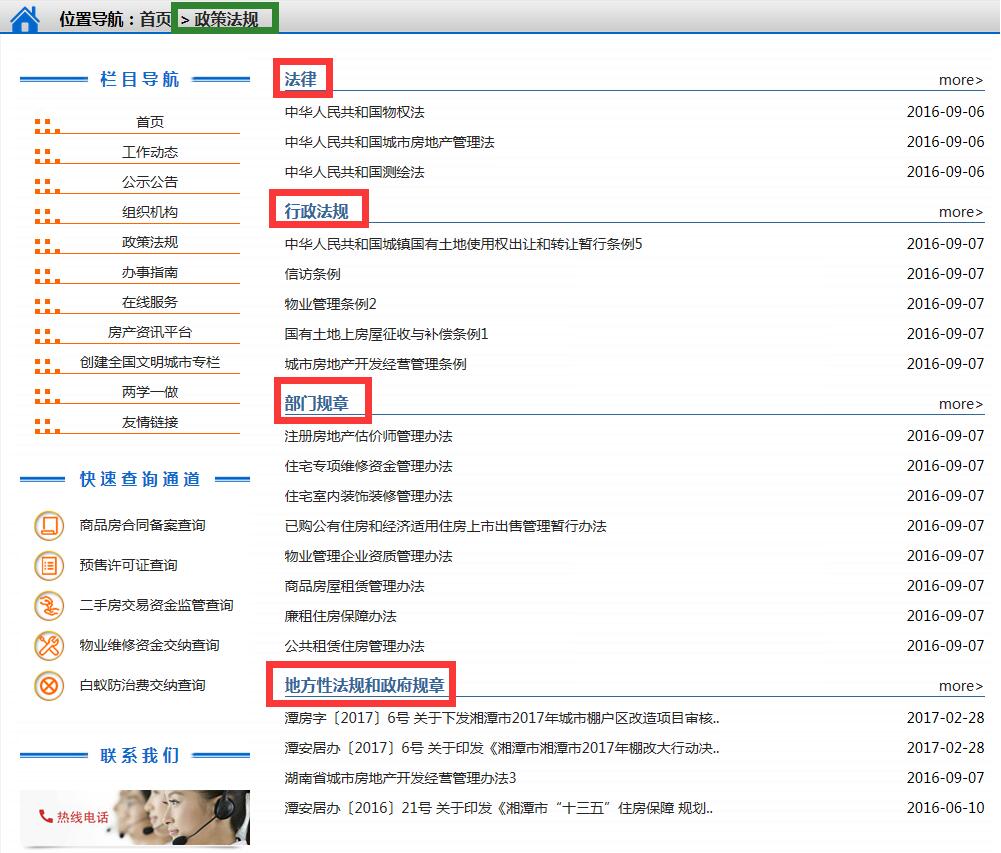Click the red hotline phone icon
1001x853 pixels.
point(45,816)
